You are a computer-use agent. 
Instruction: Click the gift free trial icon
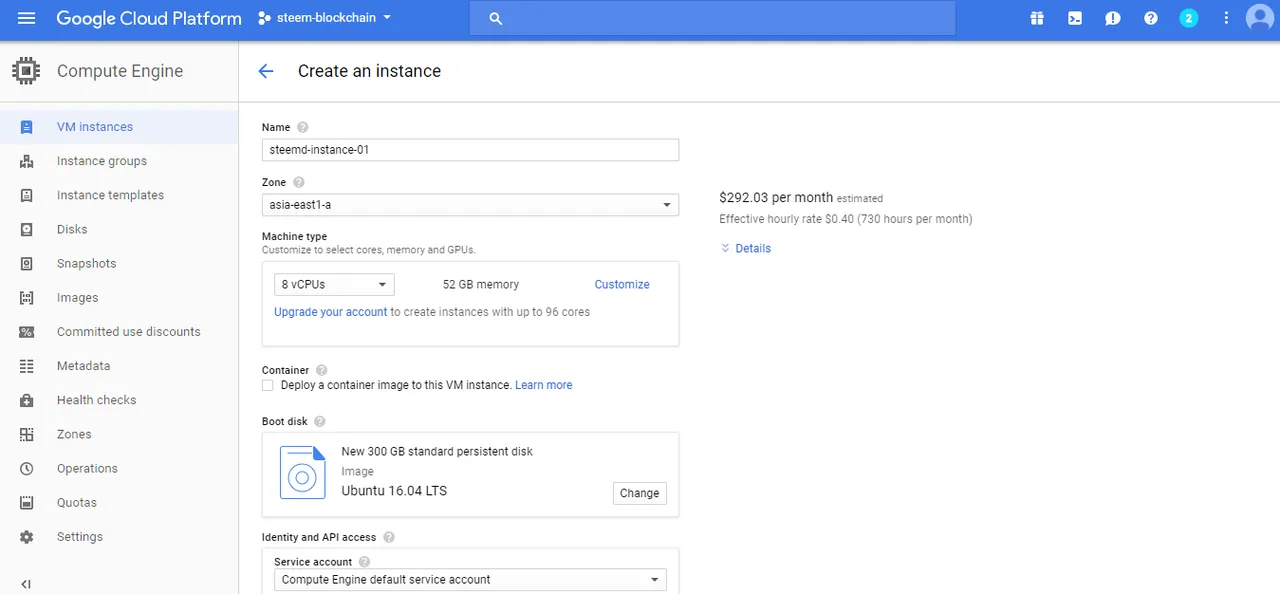(x=1037, y=18)
